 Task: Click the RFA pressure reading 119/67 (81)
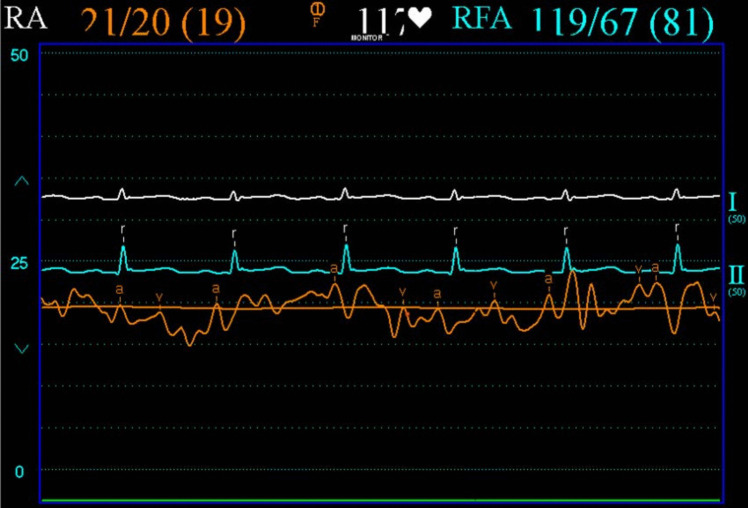622,22
